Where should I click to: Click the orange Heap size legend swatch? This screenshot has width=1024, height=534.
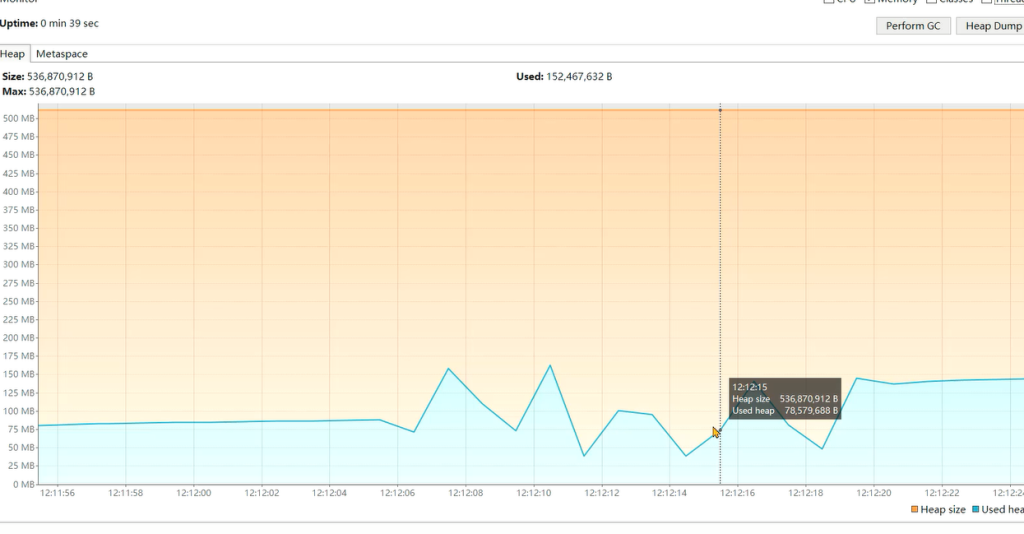914,510
